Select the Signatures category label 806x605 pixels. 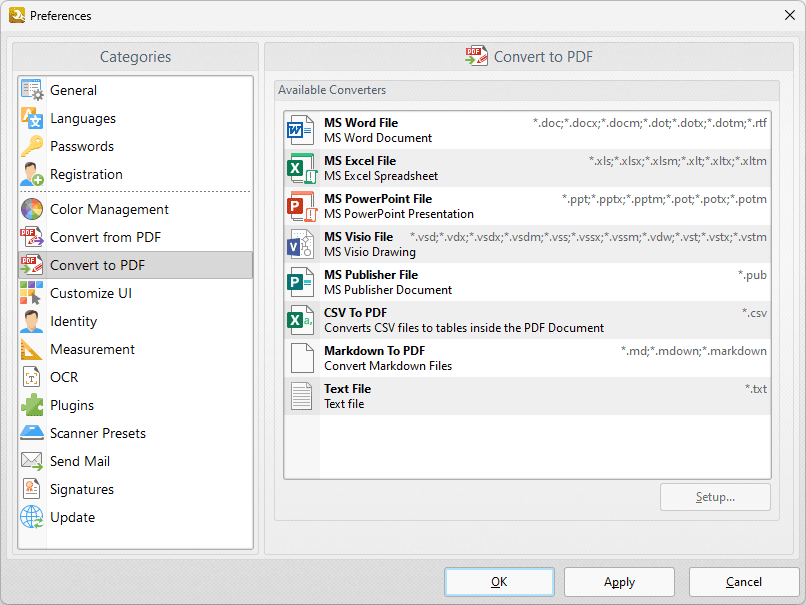pos(82,490)
